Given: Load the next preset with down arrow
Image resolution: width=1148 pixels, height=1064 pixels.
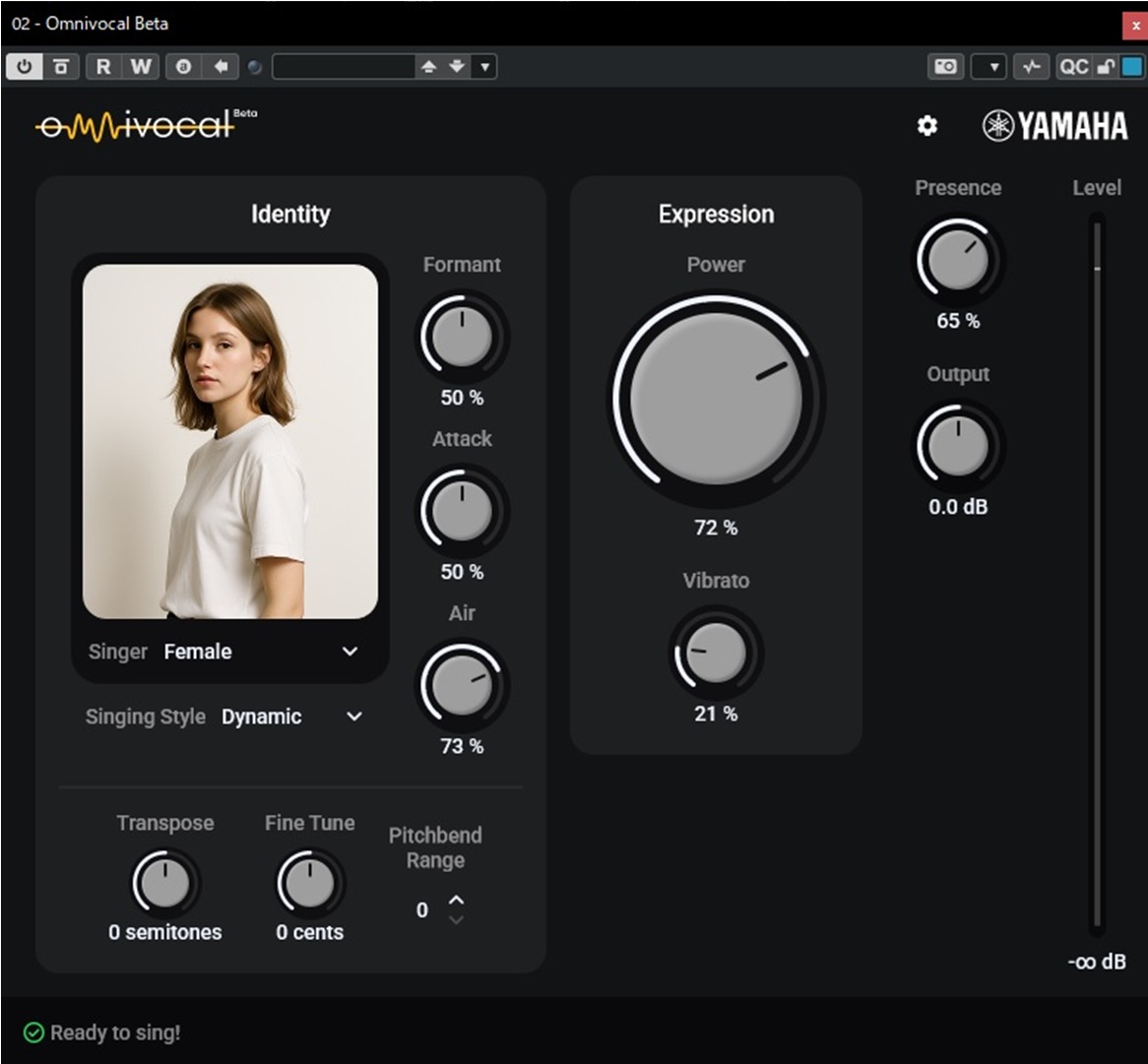Looking at the screenshot, I should coord(456,67).
